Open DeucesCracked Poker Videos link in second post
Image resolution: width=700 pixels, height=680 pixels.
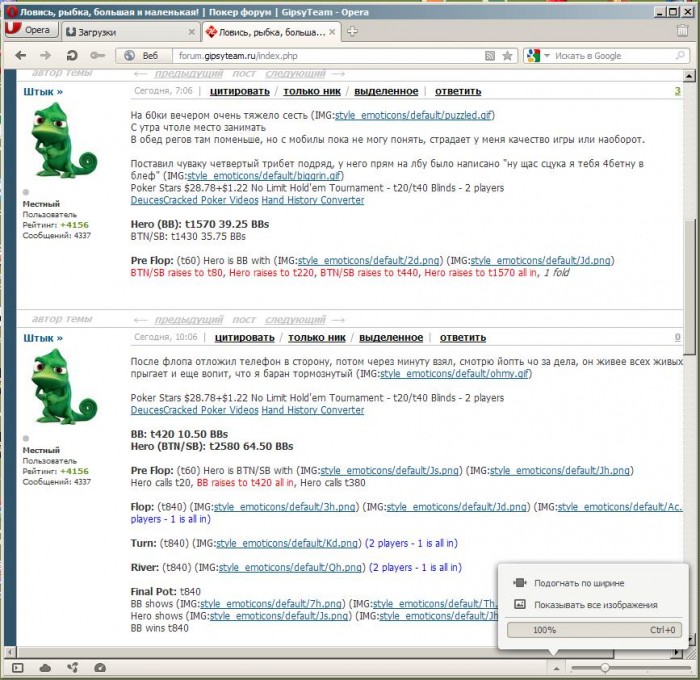[x=195, y=410]
